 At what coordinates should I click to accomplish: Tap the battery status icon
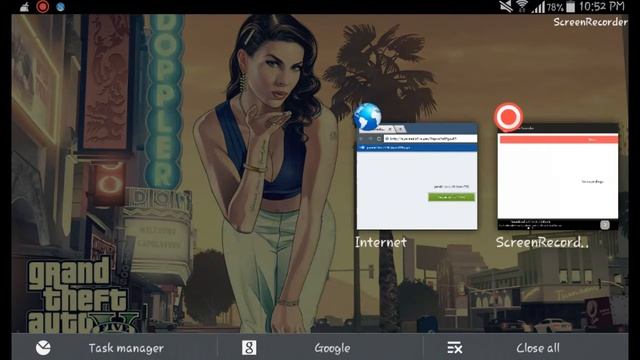571,7
